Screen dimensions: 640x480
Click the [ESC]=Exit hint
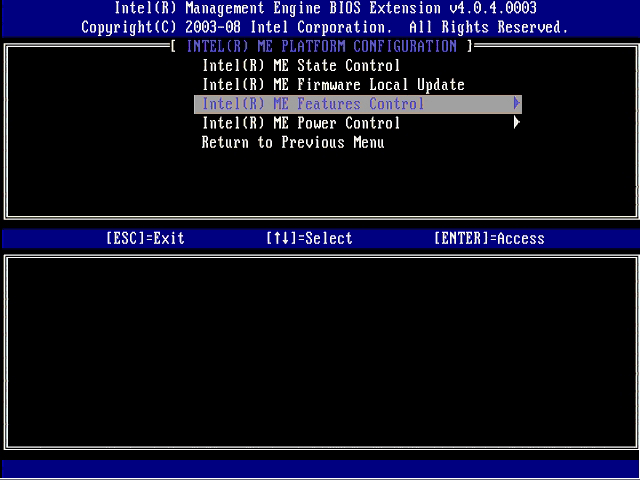point(145,238)
